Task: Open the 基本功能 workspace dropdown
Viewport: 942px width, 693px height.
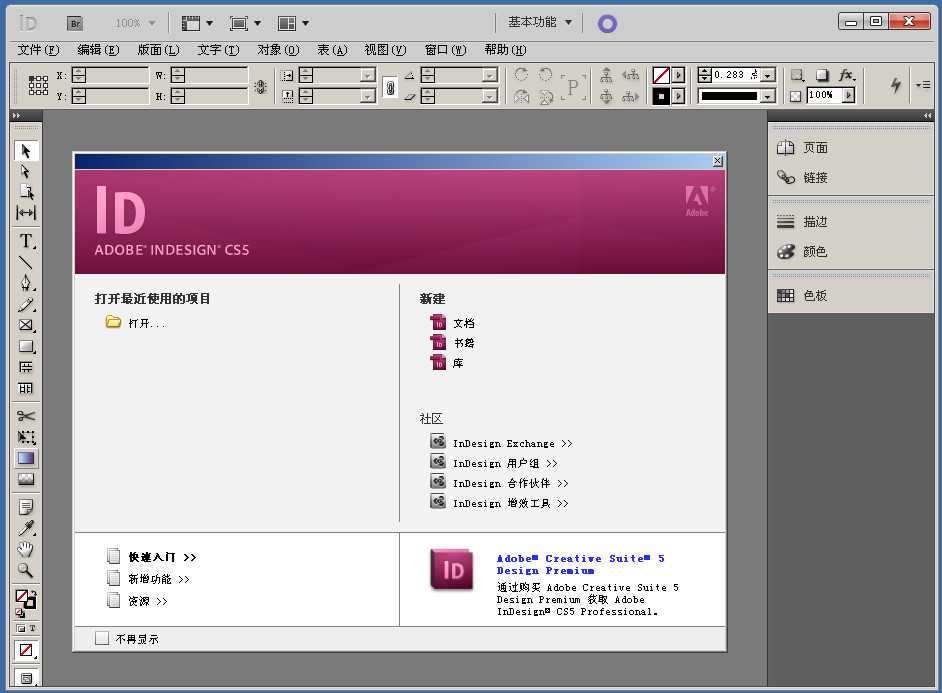Action: pyautogui.click(x=540, y=22)
